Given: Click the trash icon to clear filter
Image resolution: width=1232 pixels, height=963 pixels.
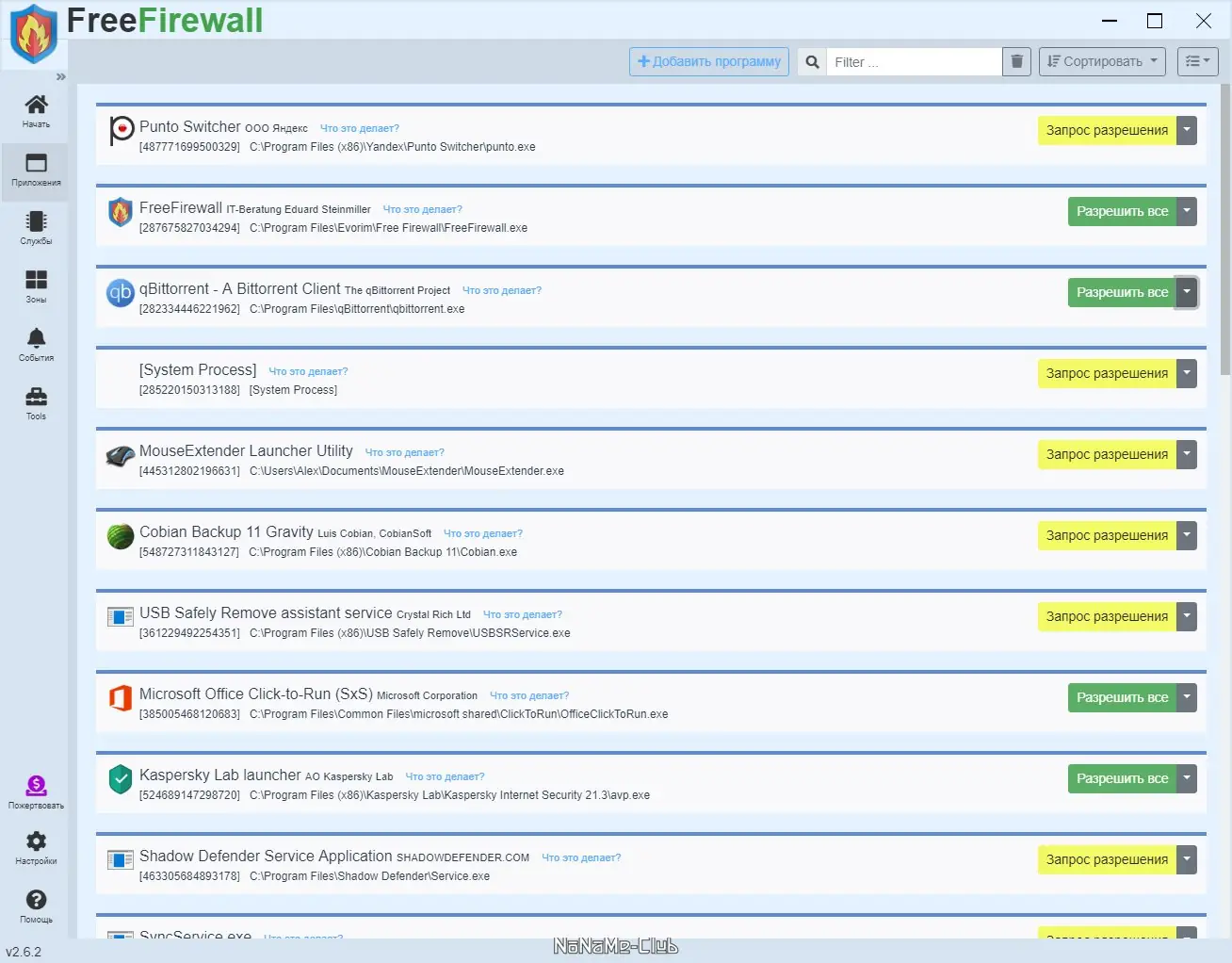Looking at the screenshot, I should [1016, 62].
